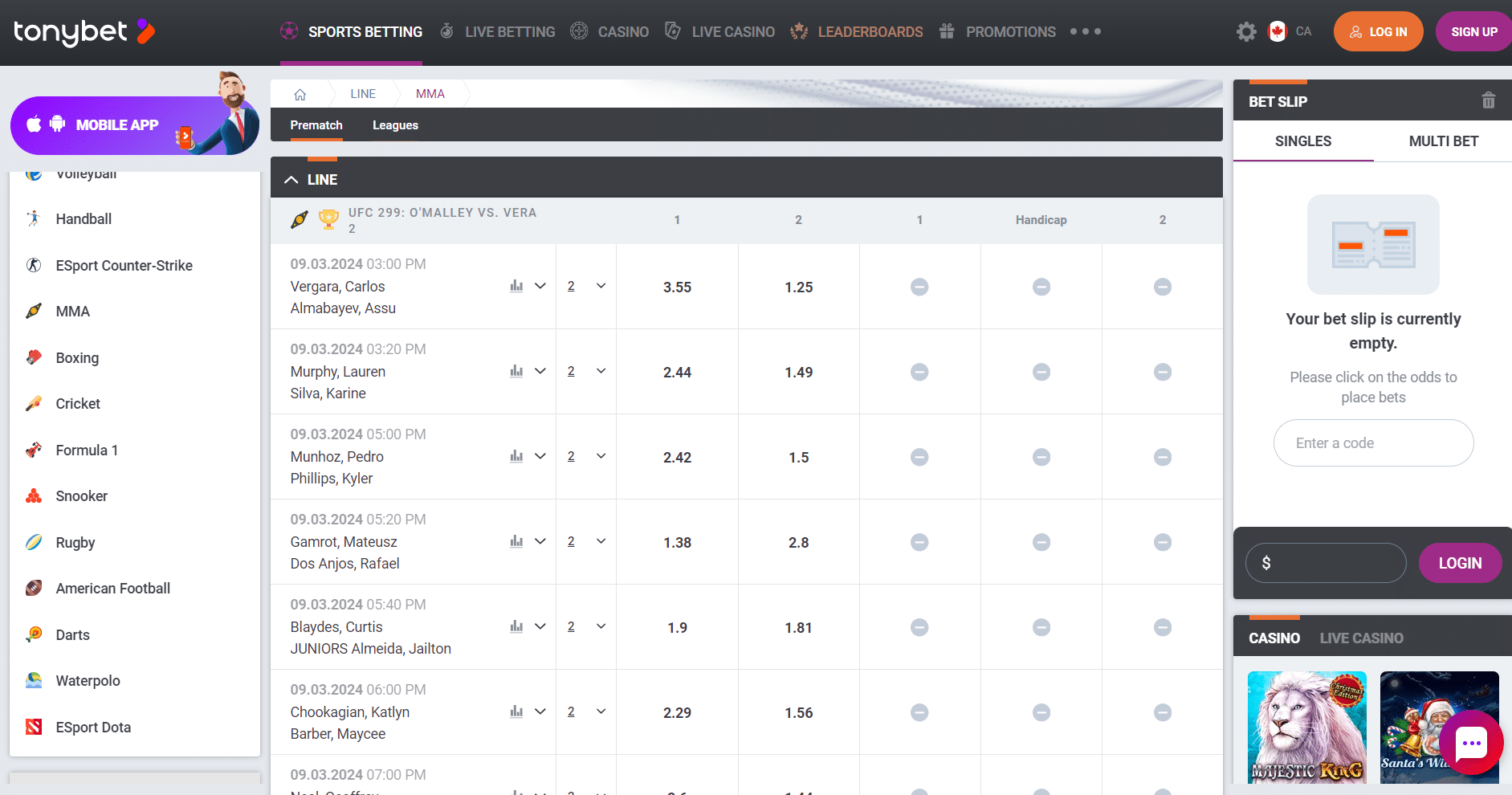Viewport: 1512px width, 795px height.
Task: Click the MMA sidebar icon
Action: [34, 311]
